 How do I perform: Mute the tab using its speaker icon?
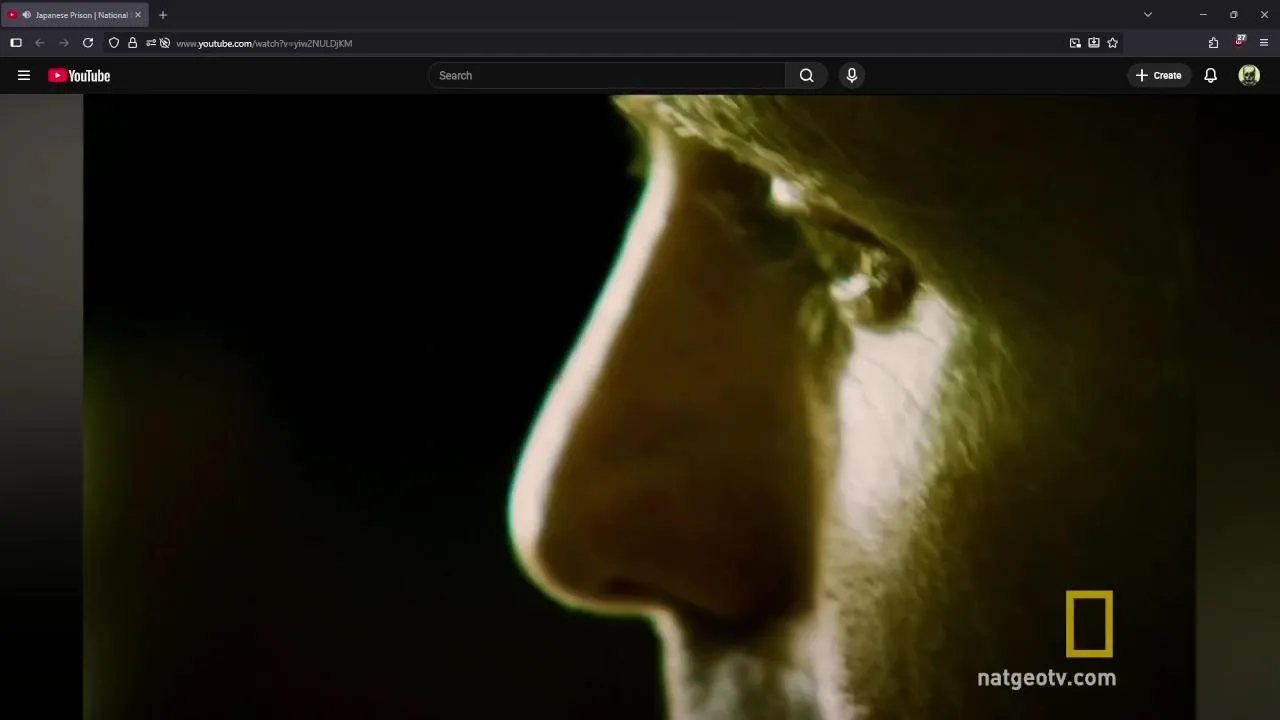click(26, 15)
